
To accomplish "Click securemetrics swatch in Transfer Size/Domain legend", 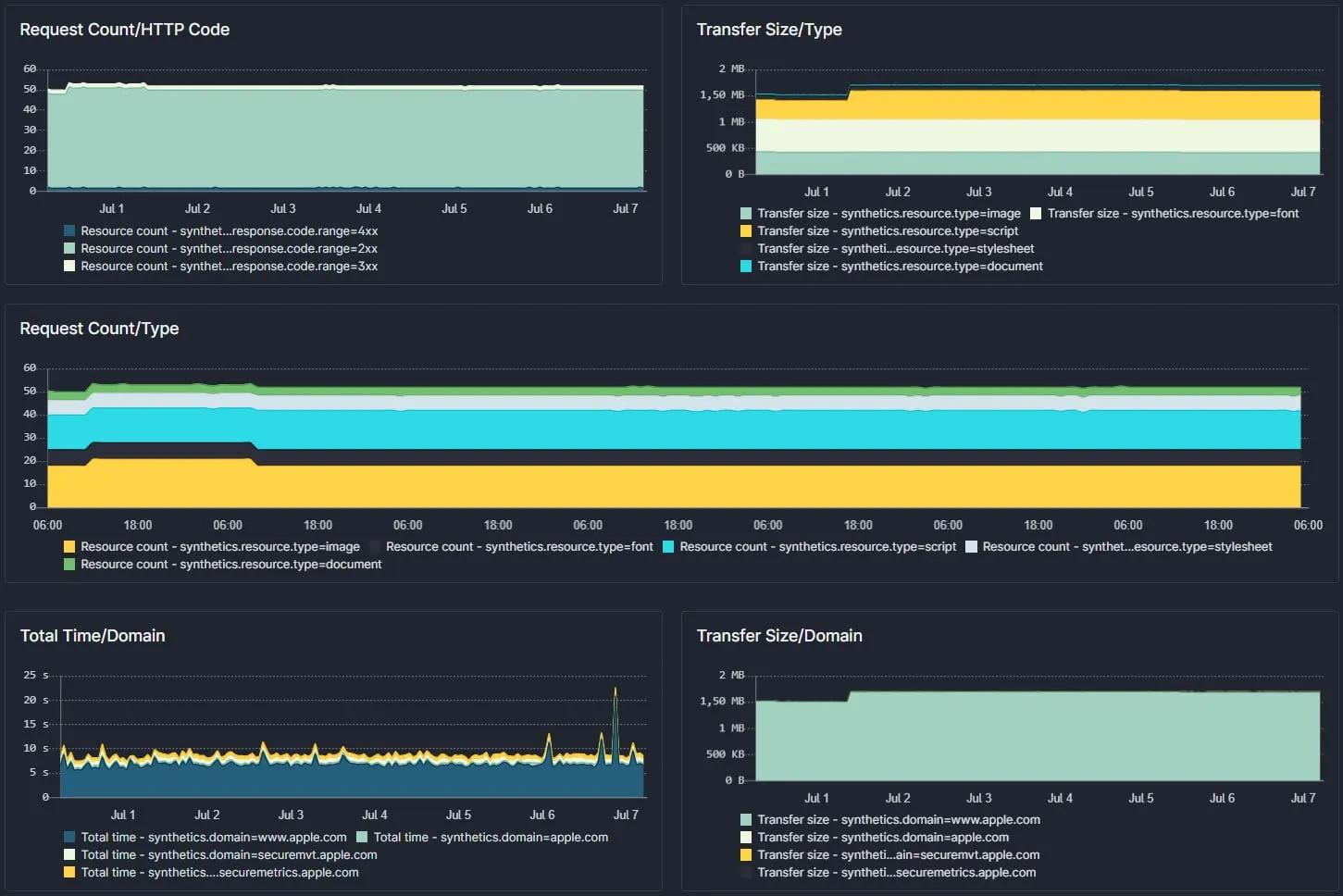I will pos(746,873).
